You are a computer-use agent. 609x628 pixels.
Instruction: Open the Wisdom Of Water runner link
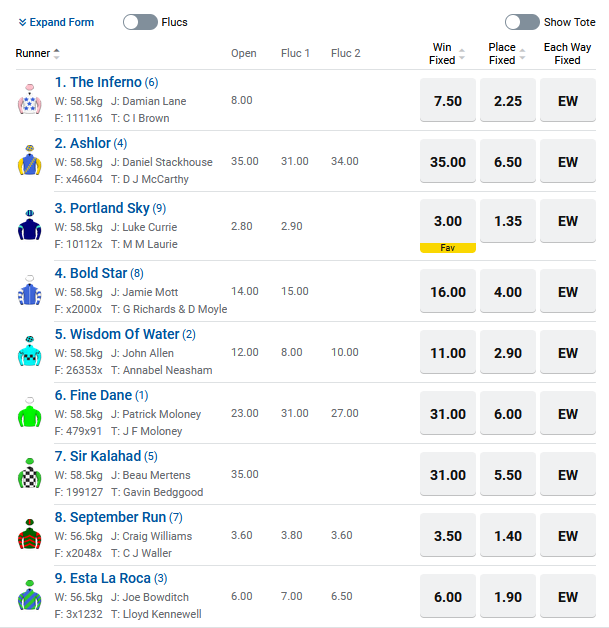[117, 334]
